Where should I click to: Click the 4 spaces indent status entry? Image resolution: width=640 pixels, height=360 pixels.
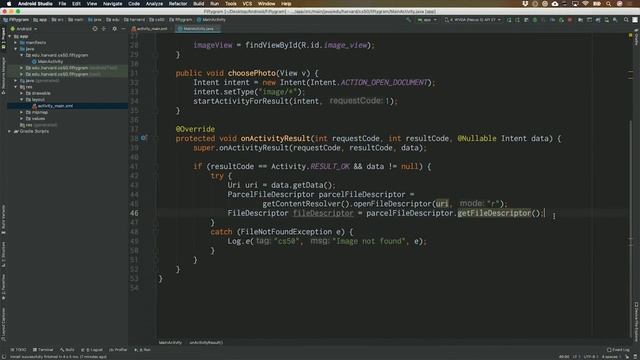point(611,357)
